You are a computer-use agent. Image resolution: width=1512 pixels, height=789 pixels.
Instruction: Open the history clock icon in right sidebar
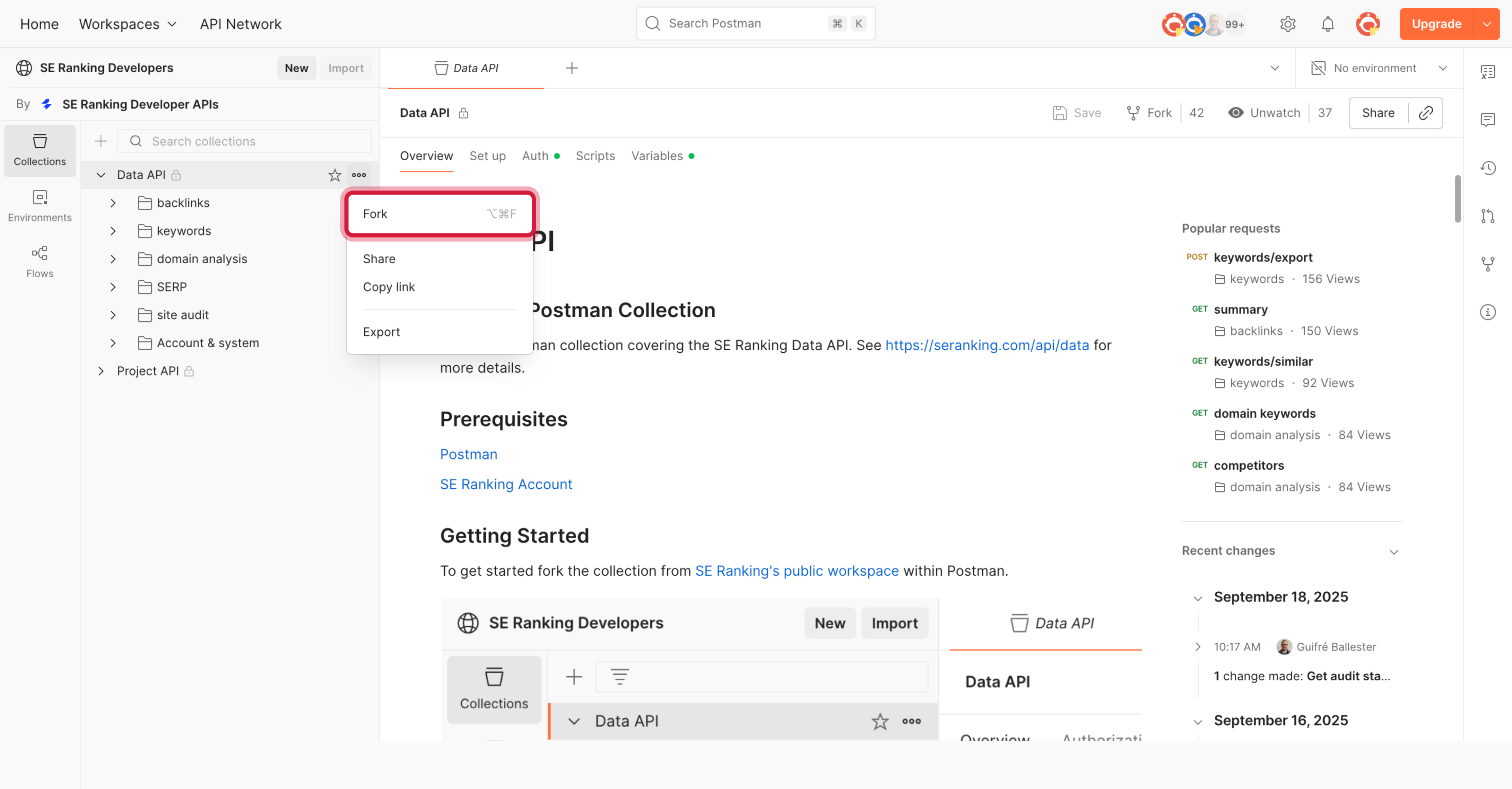[x=1487, y=168]
